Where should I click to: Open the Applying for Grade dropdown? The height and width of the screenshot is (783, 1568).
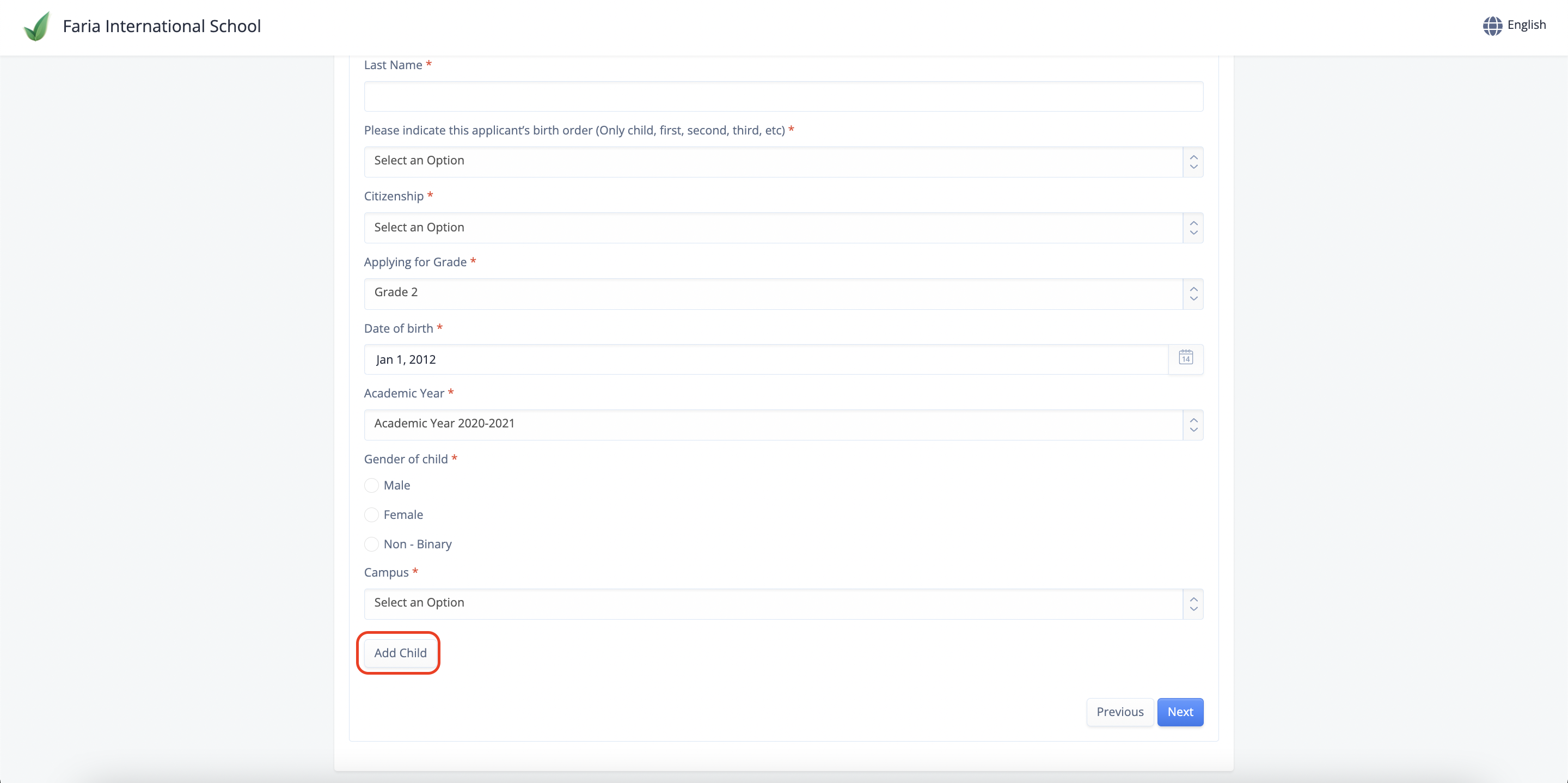(x=783, y=293)
